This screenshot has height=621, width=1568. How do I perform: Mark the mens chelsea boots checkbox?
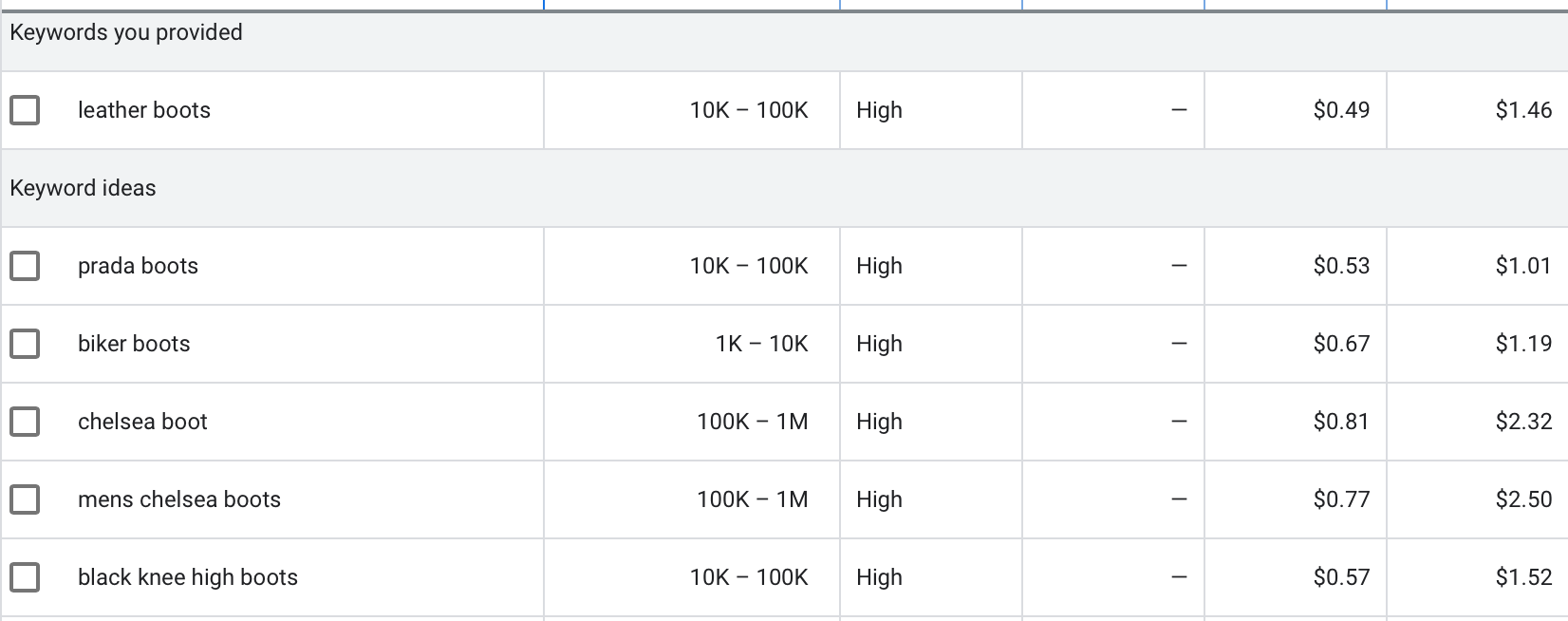pyautogui.click(x=25, y=499)
